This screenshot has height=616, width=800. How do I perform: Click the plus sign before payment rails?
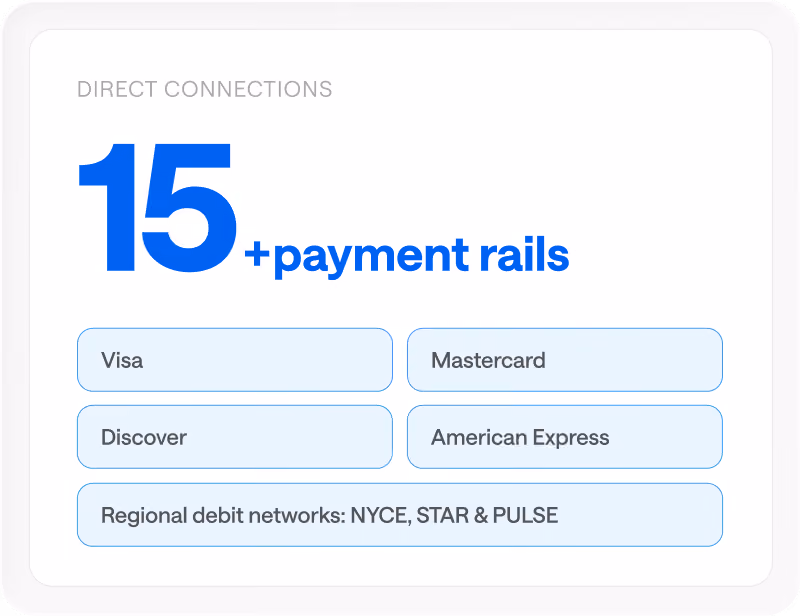(257, 253)
